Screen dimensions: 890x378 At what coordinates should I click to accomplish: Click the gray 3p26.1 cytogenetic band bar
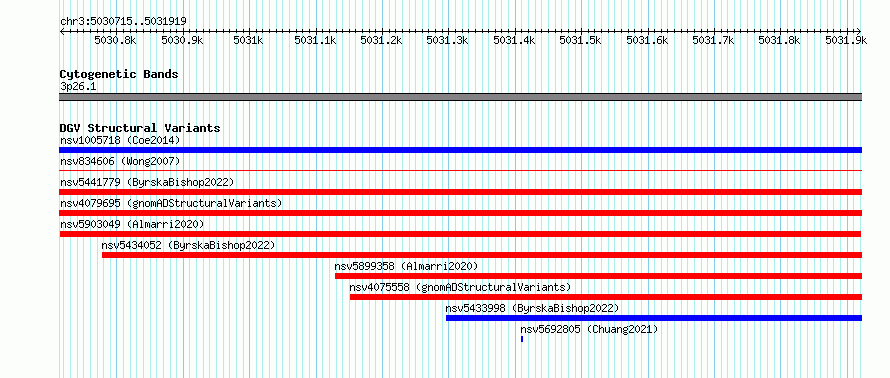460,97
